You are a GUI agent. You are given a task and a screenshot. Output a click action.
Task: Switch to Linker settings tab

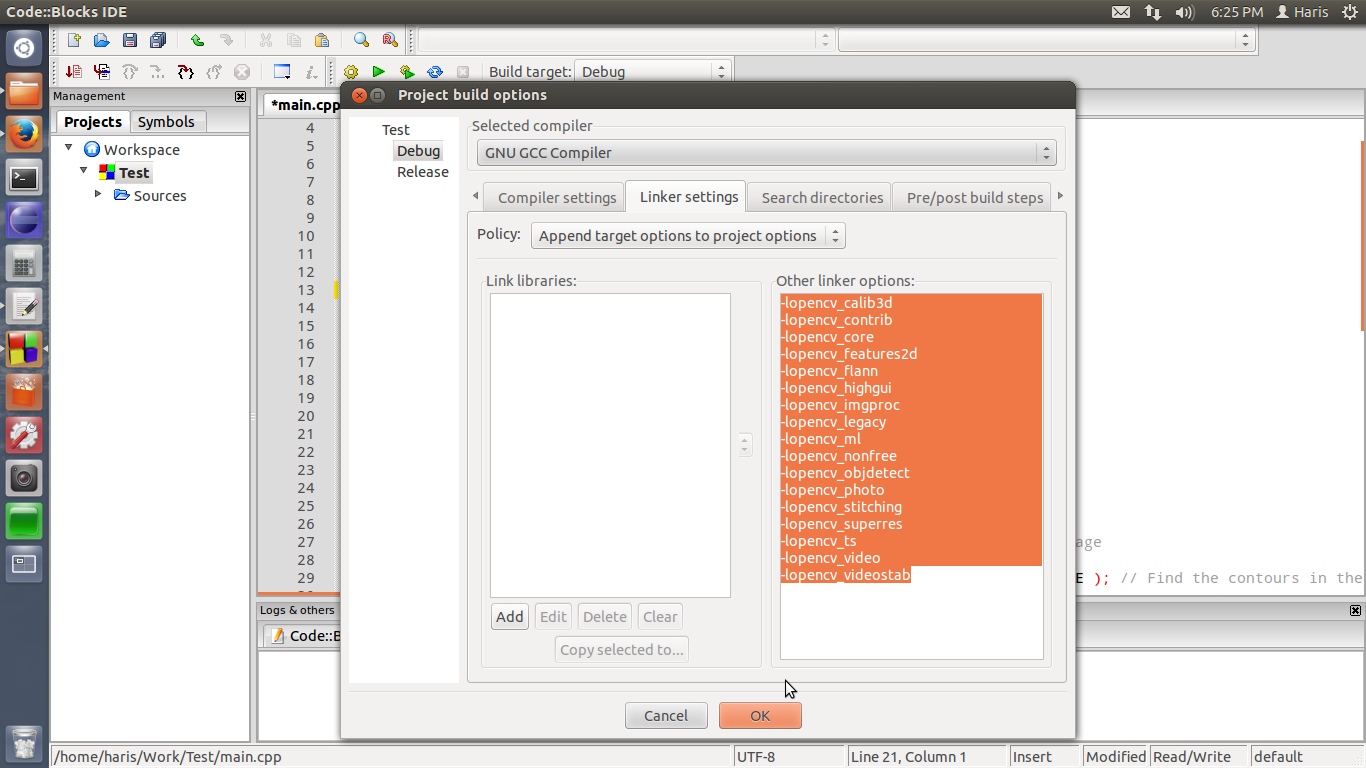[x=689, y=197]
